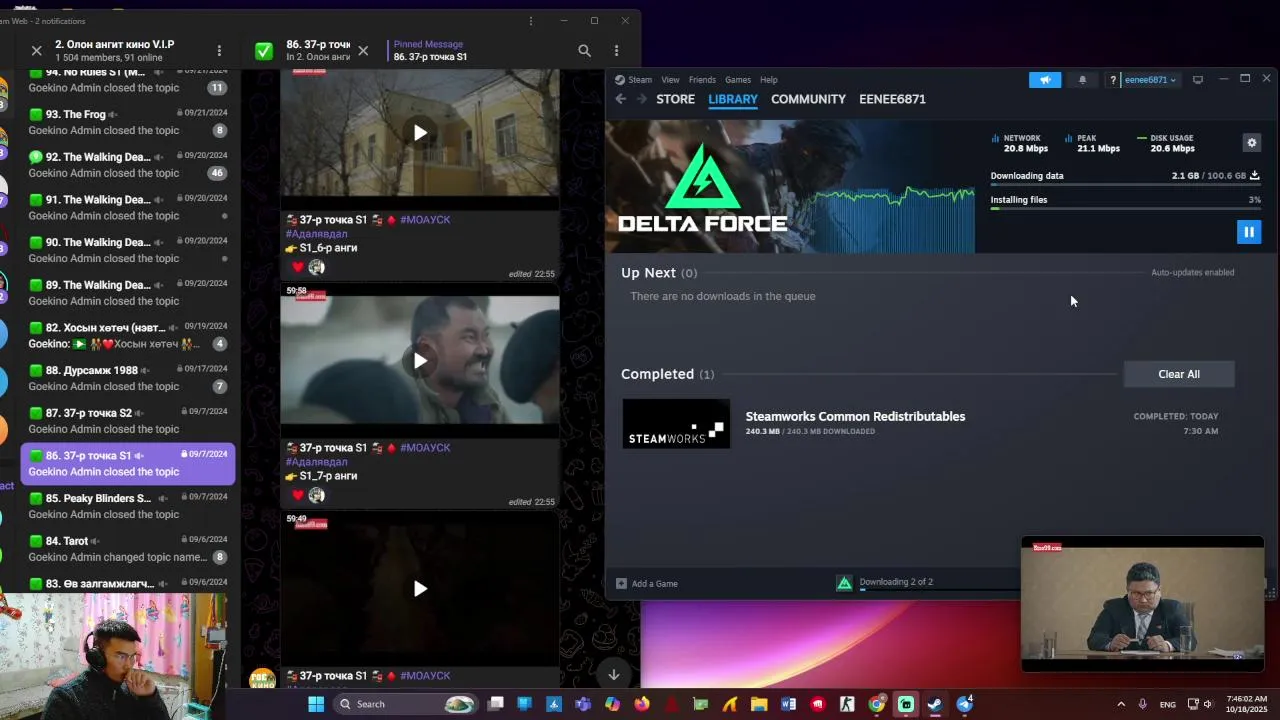This screenshot has height=720, width=1280.
Task: Open Word from the taskbar
Action: click(x=788, y=704)
